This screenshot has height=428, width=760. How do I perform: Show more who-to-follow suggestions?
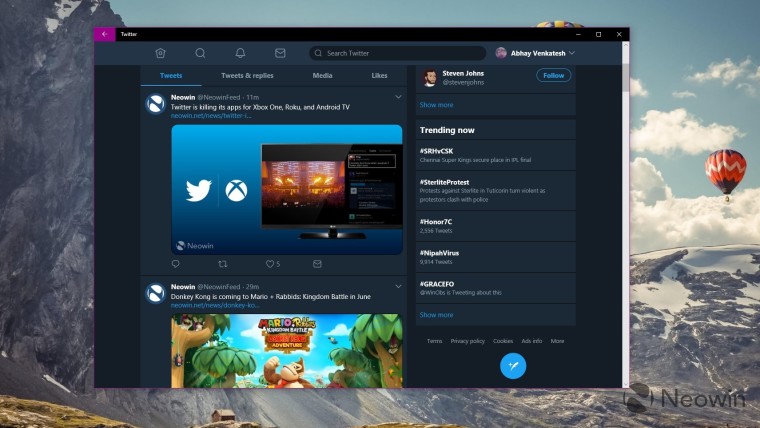point(436,105)
